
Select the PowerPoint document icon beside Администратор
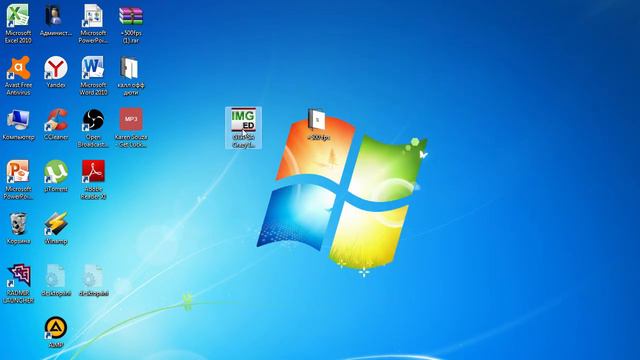93,24
